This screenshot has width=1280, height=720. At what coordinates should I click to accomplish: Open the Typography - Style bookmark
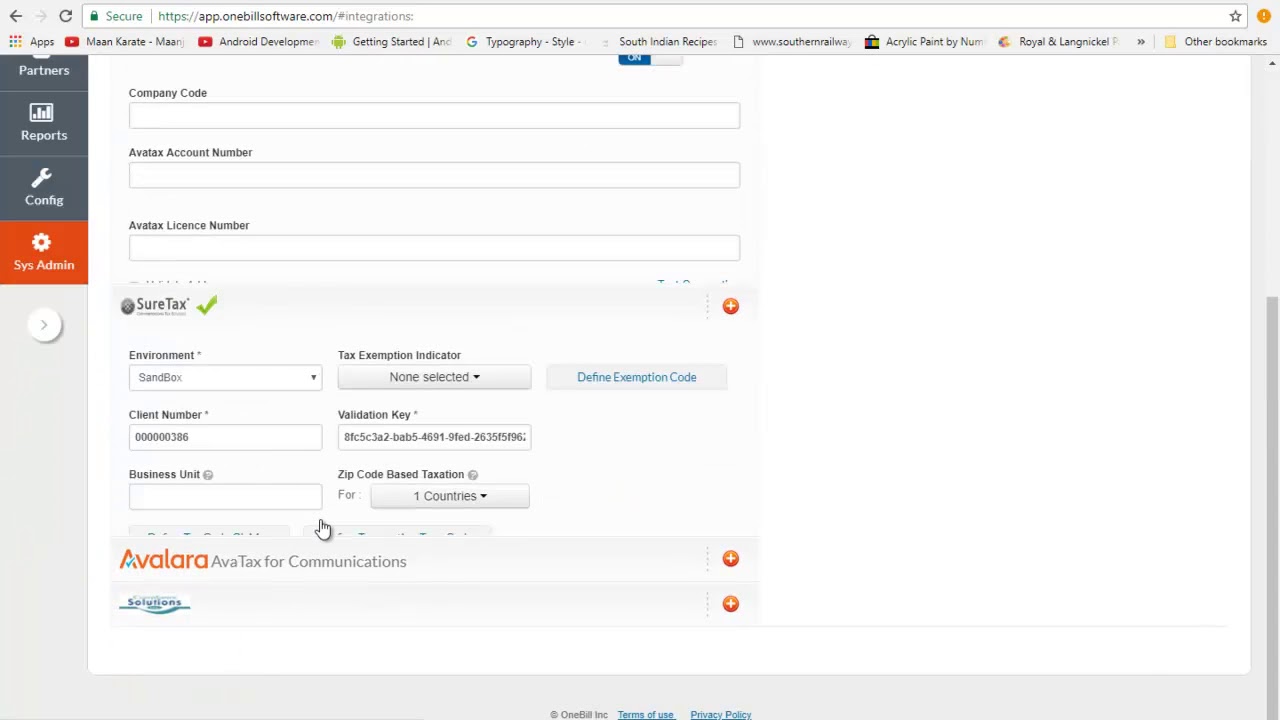click(x=525, y=42)
